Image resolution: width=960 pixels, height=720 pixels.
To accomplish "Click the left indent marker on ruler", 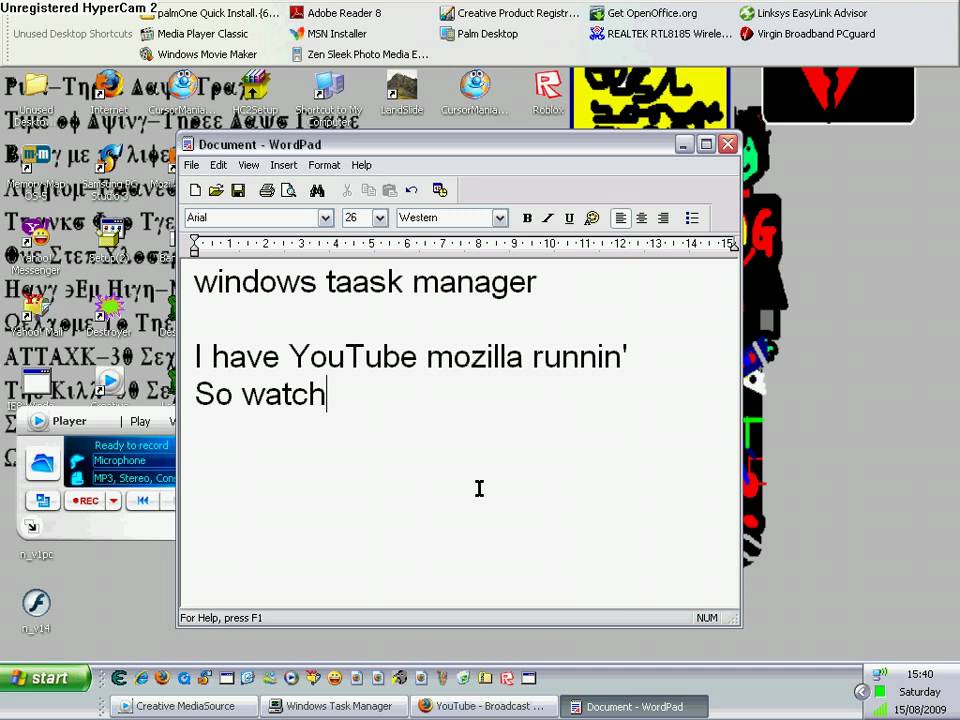I will point(194,244).
